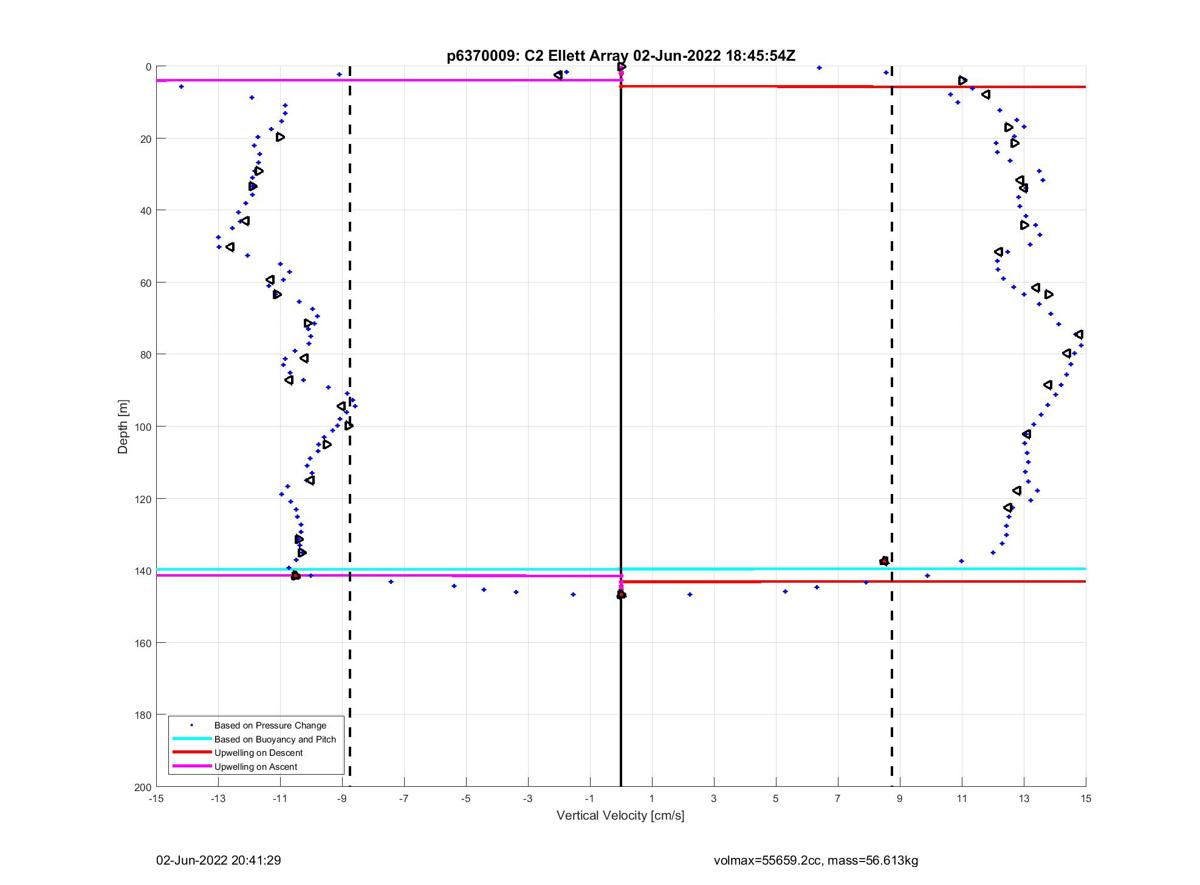Click legend entry 'Based on Buoyancy and Pitch'

[x=276, y=738]
